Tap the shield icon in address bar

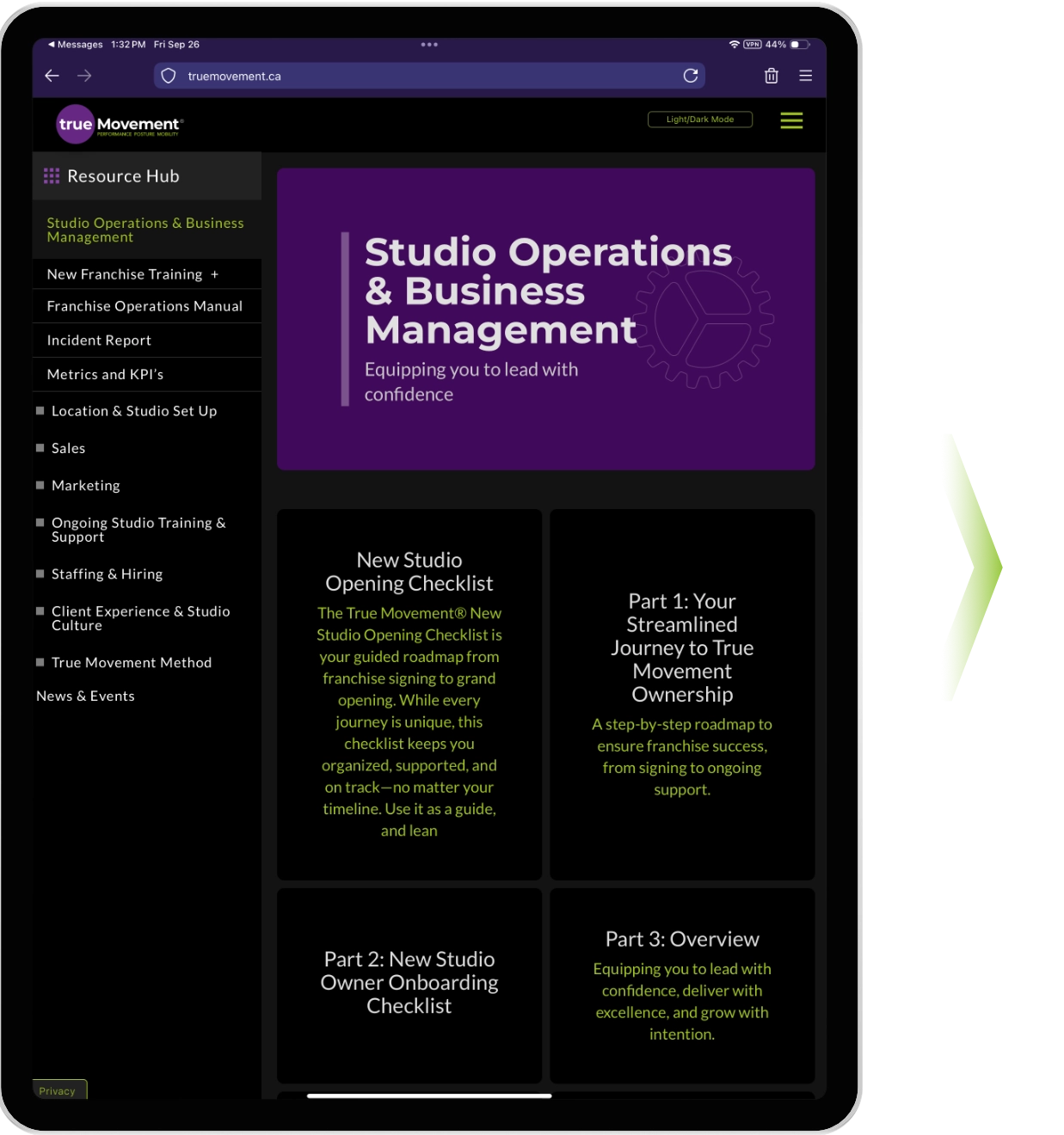[169, 76]
